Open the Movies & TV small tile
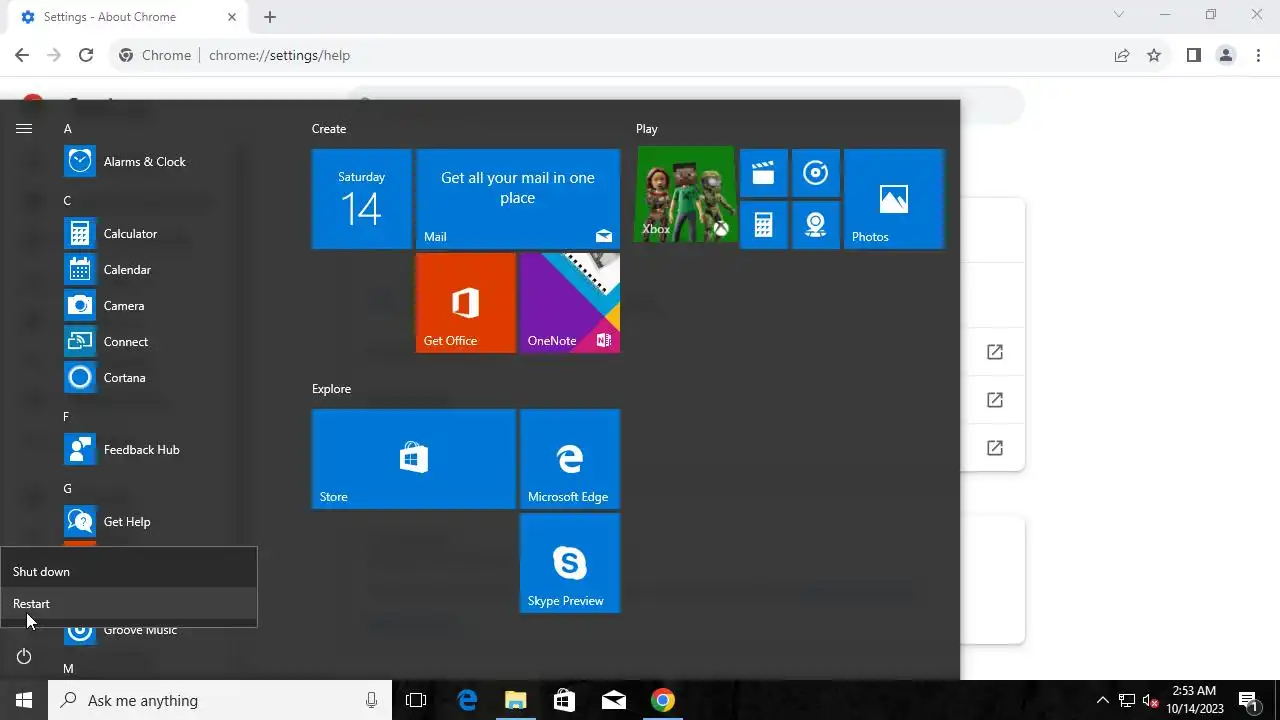The height and width of the screenshot is (720, 1280). point(764,173)
